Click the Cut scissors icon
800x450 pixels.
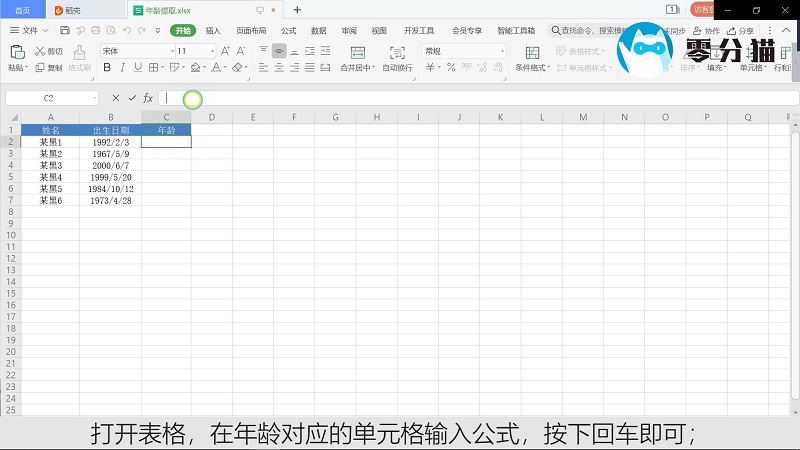40,51
